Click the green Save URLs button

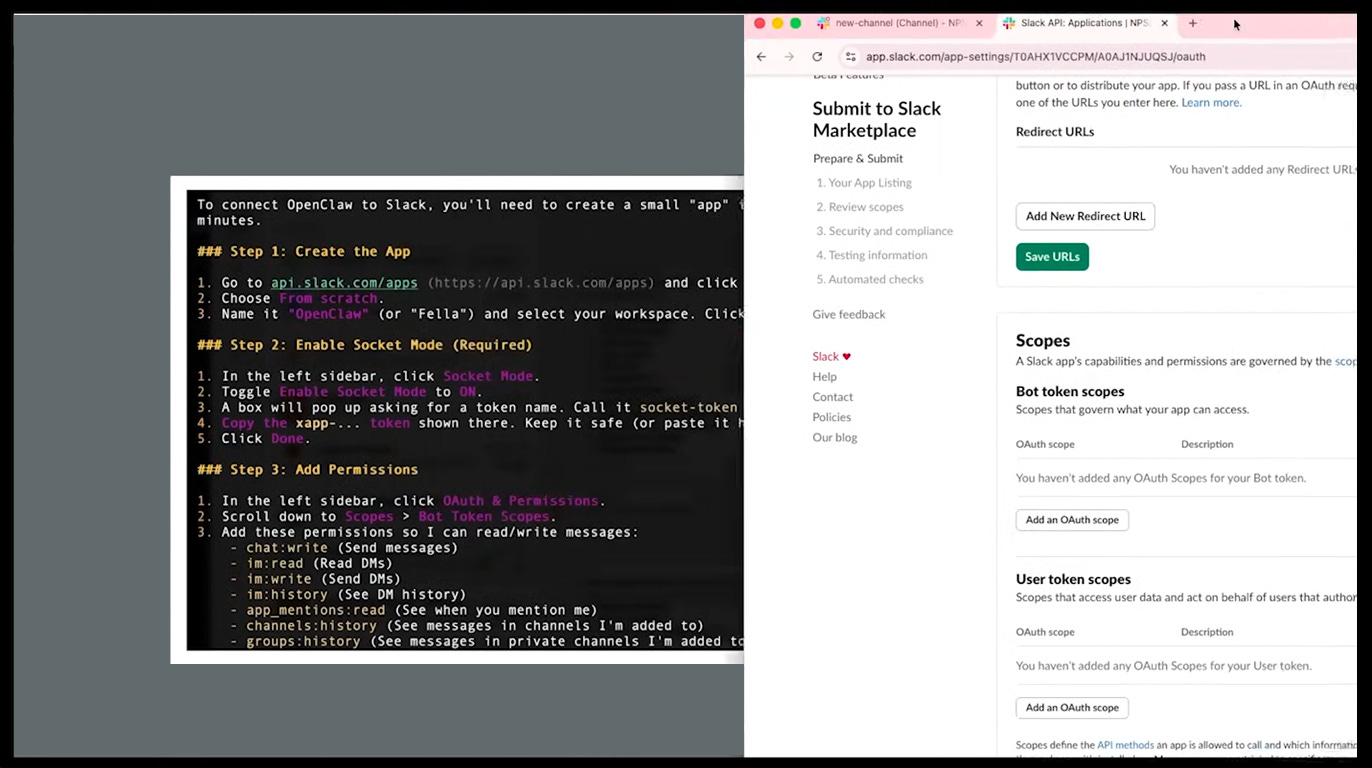1052,257
